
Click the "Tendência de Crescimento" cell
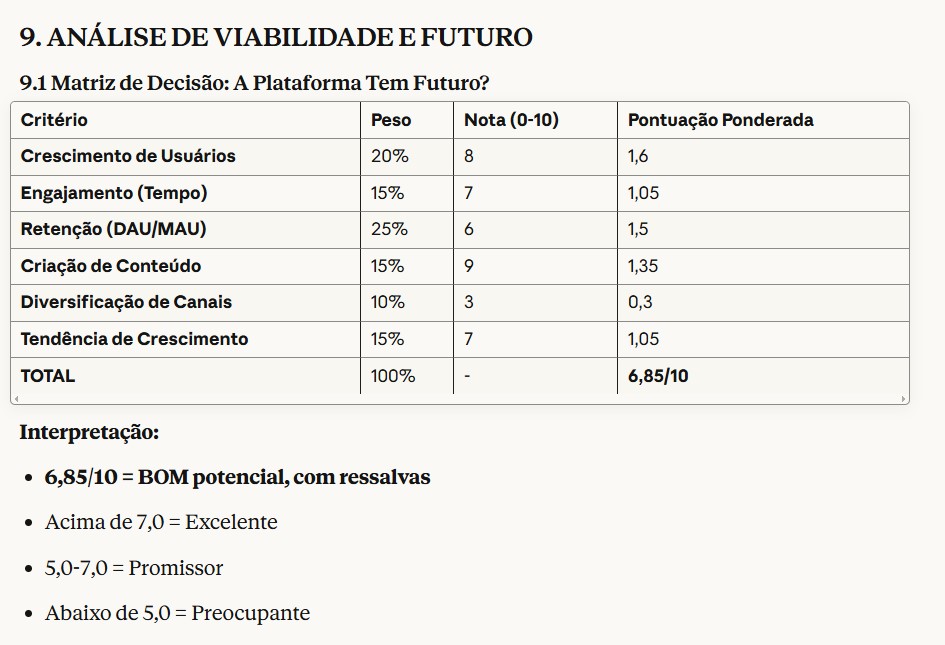tap(134, 339)
